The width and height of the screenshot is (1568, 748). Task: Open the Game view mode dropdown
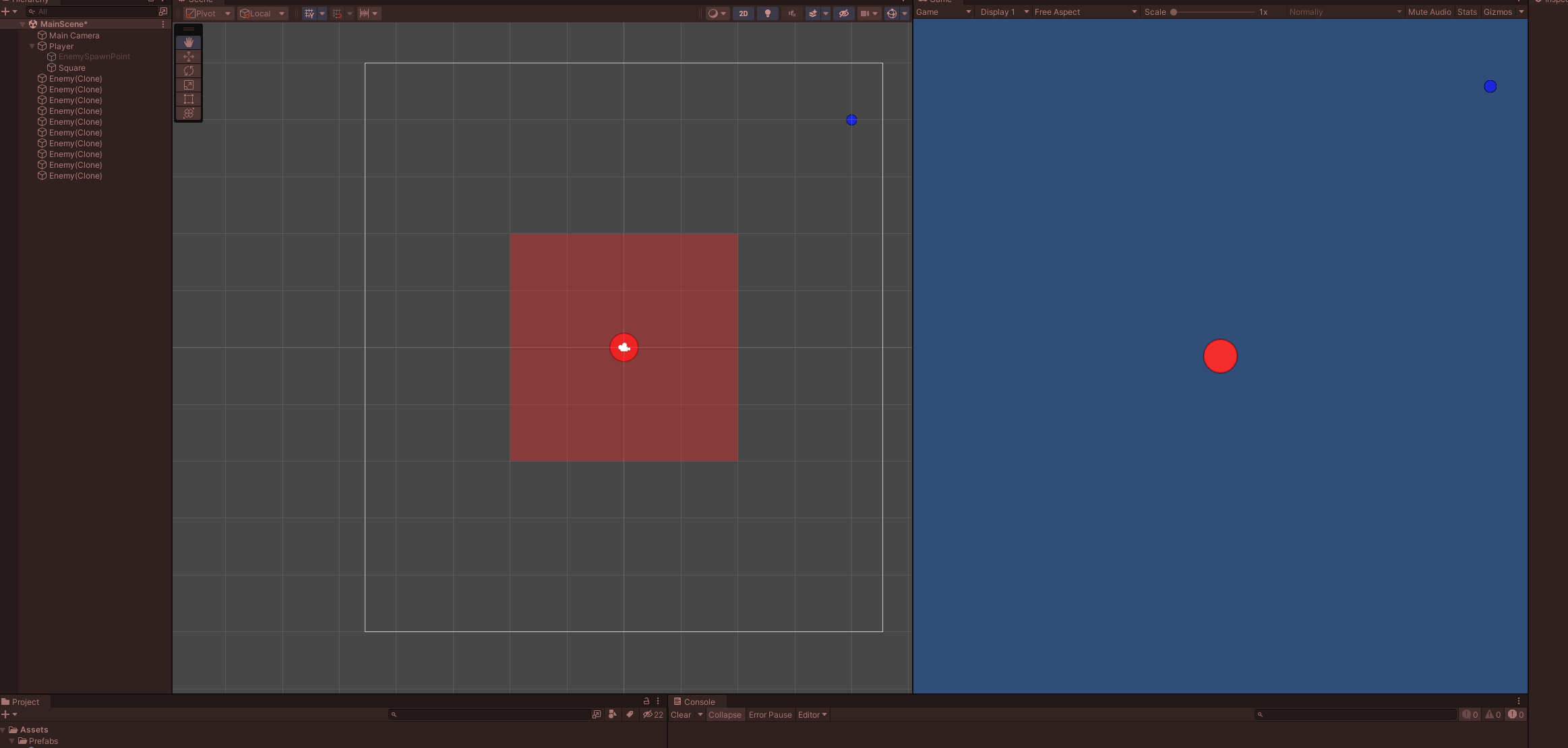[x=943, y=12]
